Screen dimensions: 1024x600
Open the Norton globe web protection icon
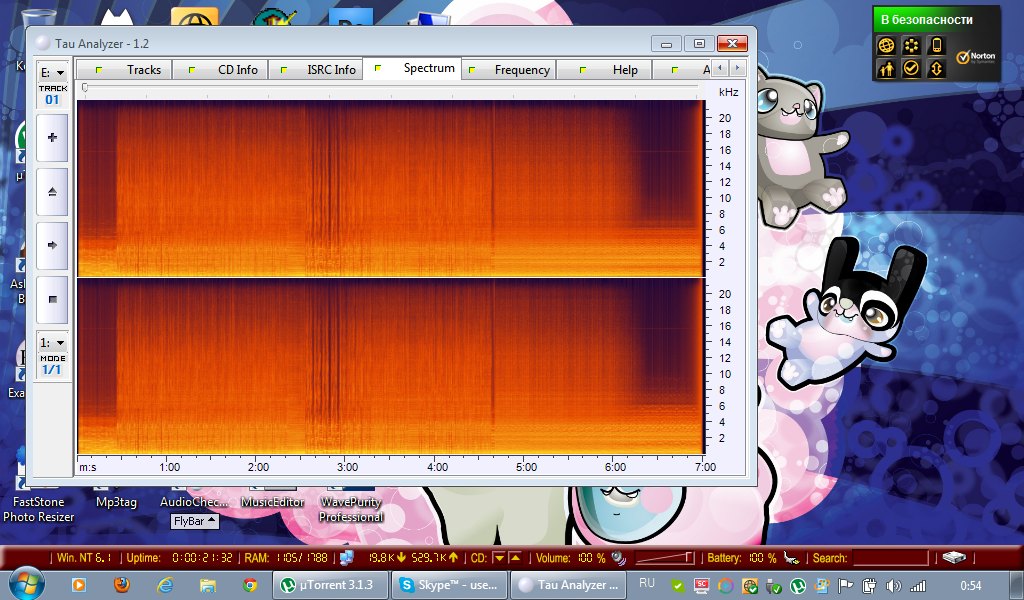885,46
